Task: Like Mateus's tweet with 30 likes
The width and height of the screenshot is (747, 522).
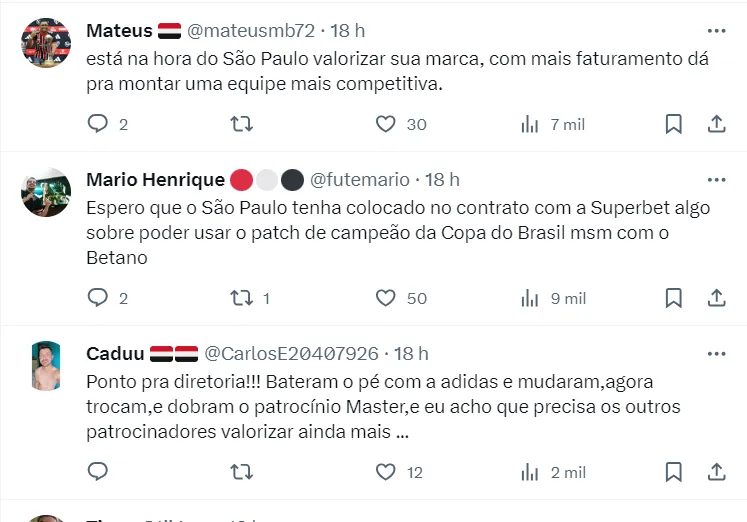Action: [386, 124]
